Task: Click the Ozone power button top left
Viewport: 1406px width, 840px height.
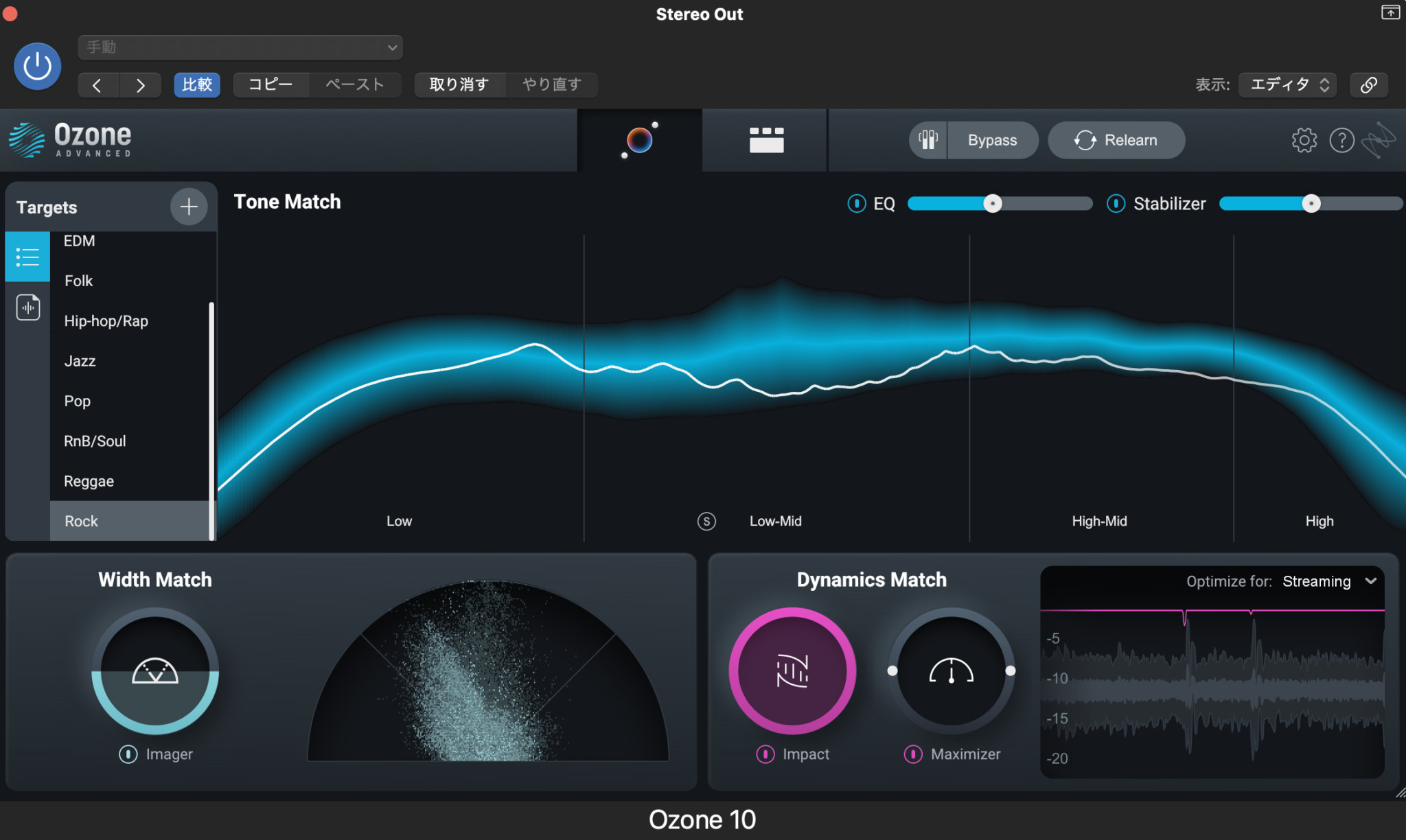Action: (37, 65)
